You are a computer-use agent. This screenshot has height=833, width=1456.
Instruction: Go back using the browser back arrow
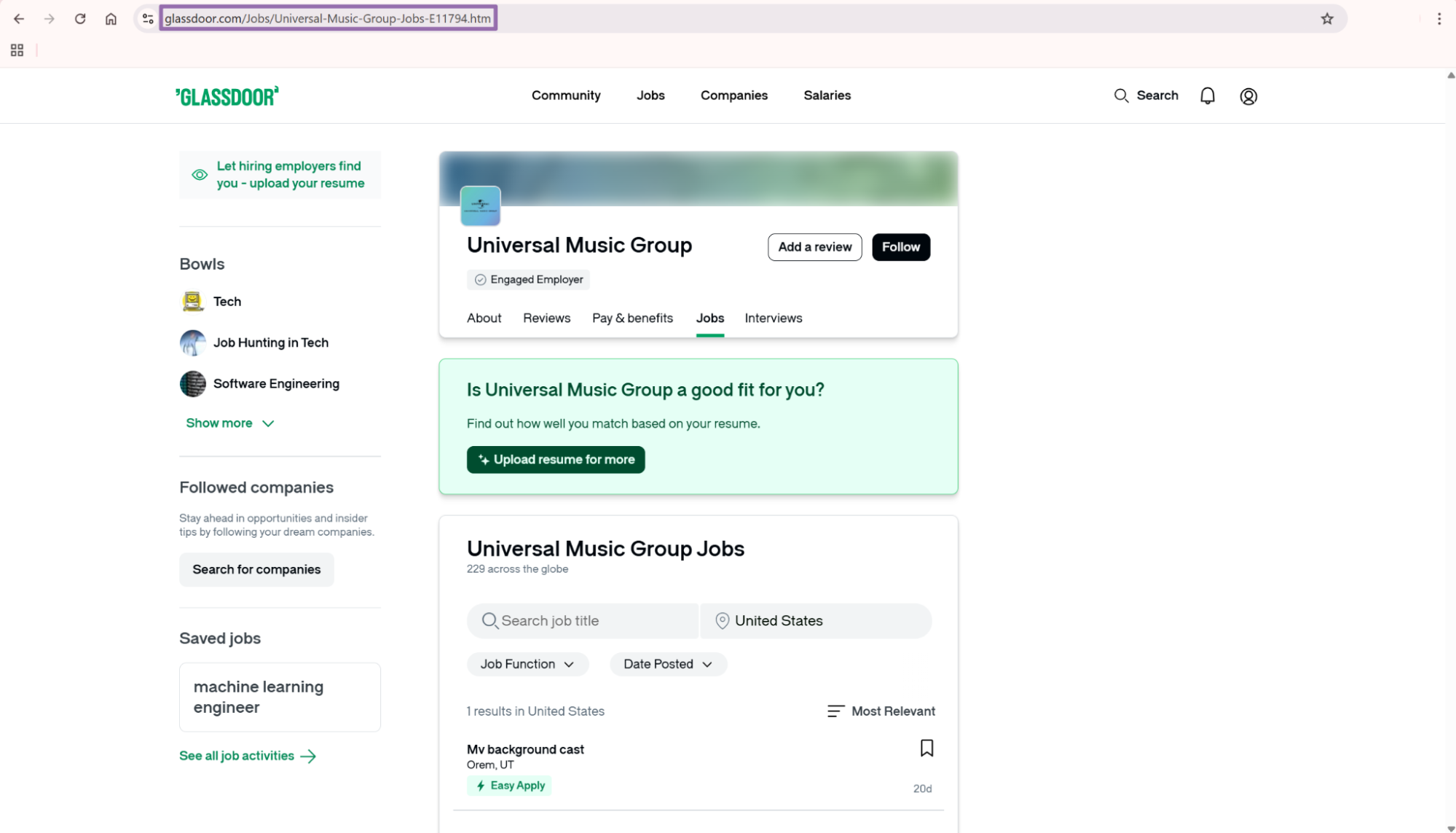19,19
